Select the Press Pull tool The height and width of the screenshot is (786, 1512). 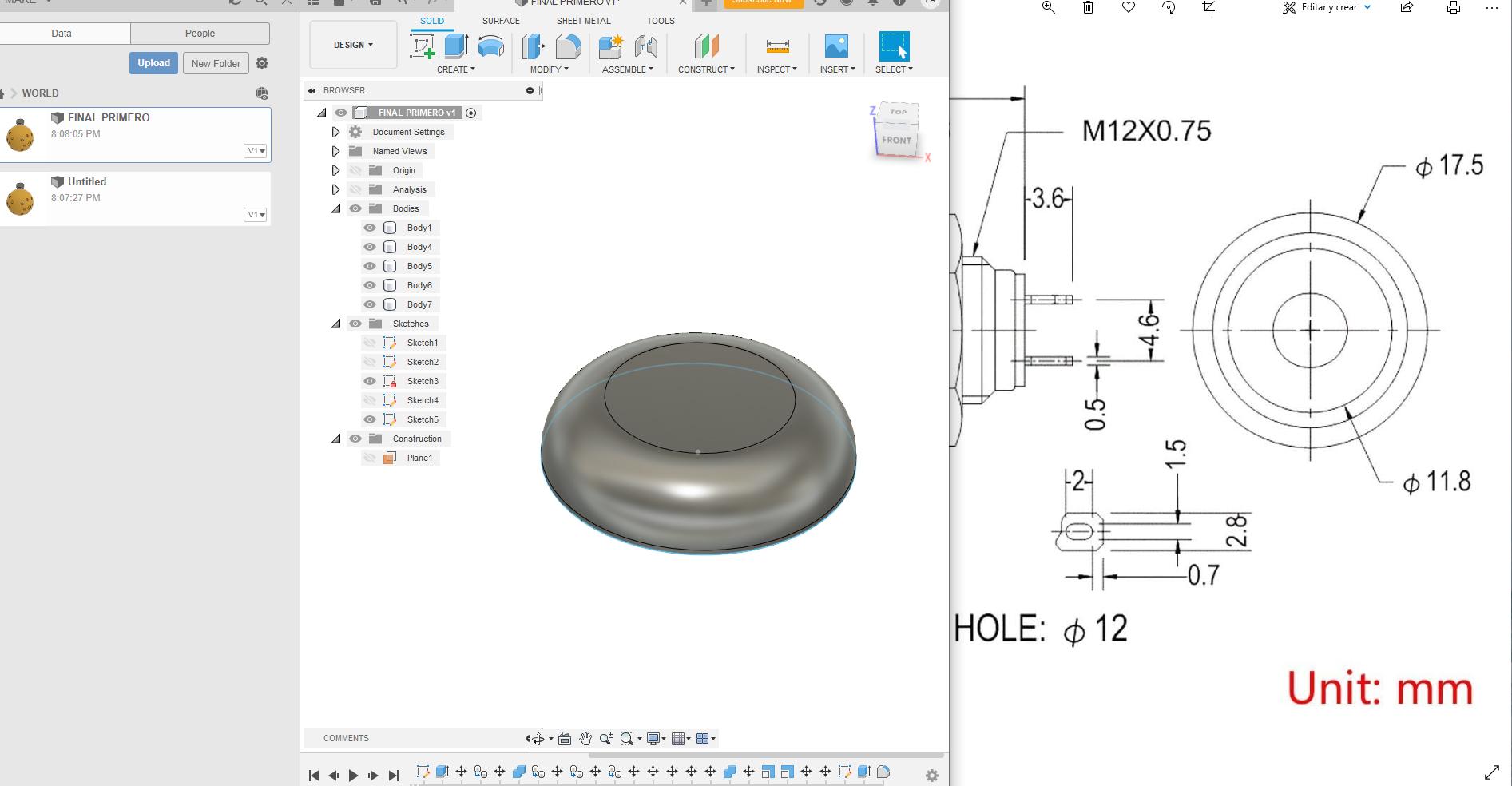click(x=534, y=46)
